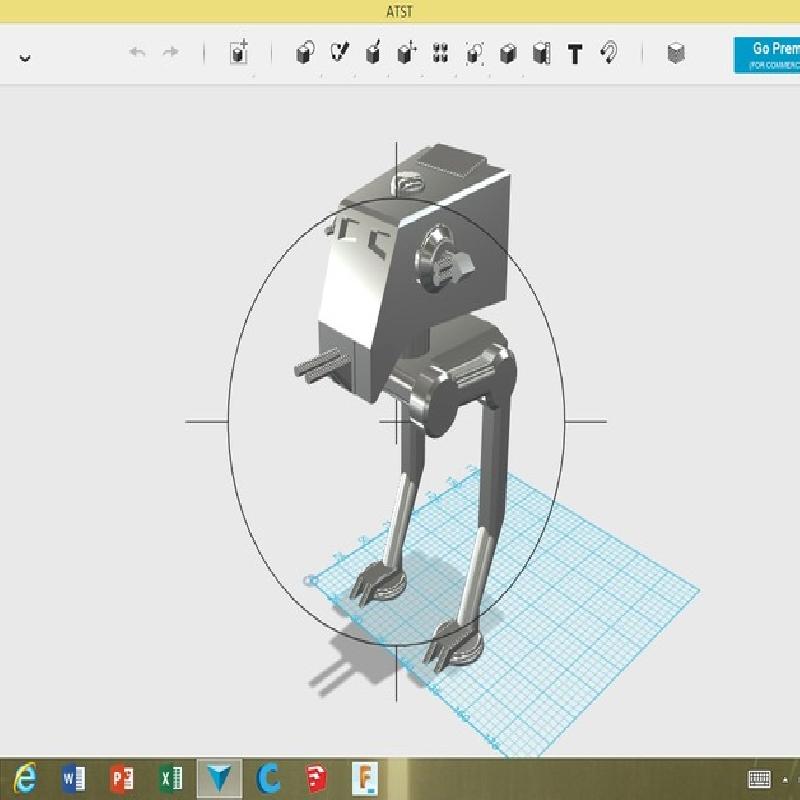Open Word from the taskbar
Screen dimensions: 800x800
[73, 779]
